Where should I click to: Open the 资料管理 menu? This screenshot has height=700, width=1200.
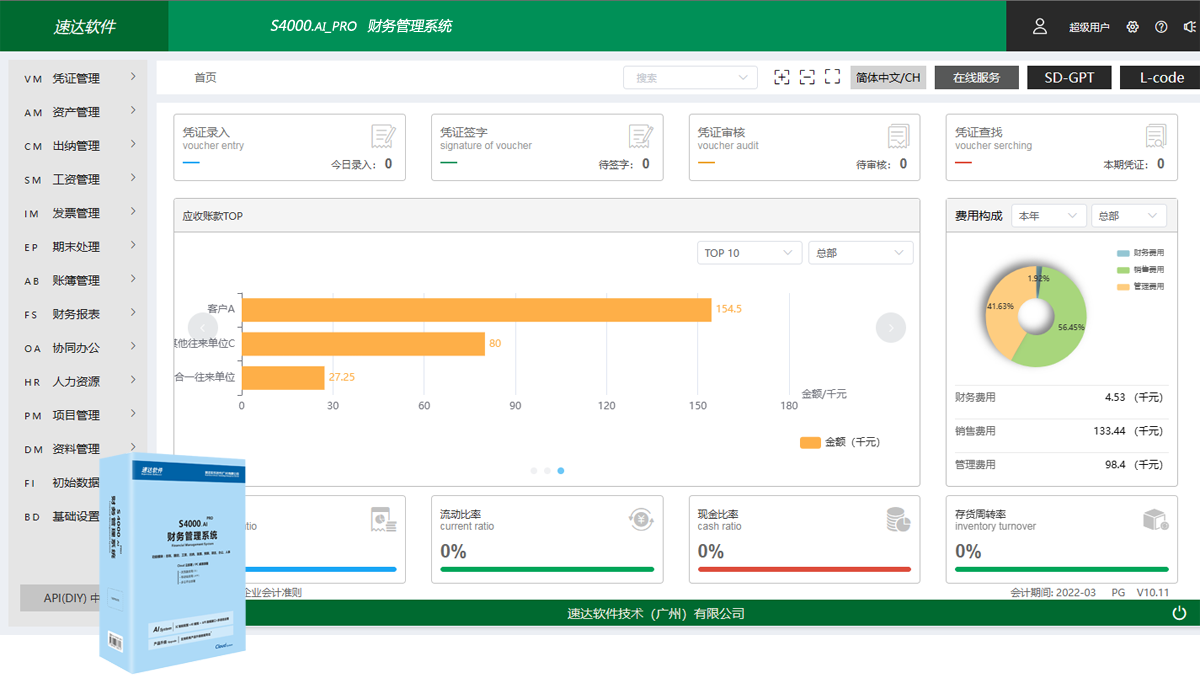click(x=78, y=449)
